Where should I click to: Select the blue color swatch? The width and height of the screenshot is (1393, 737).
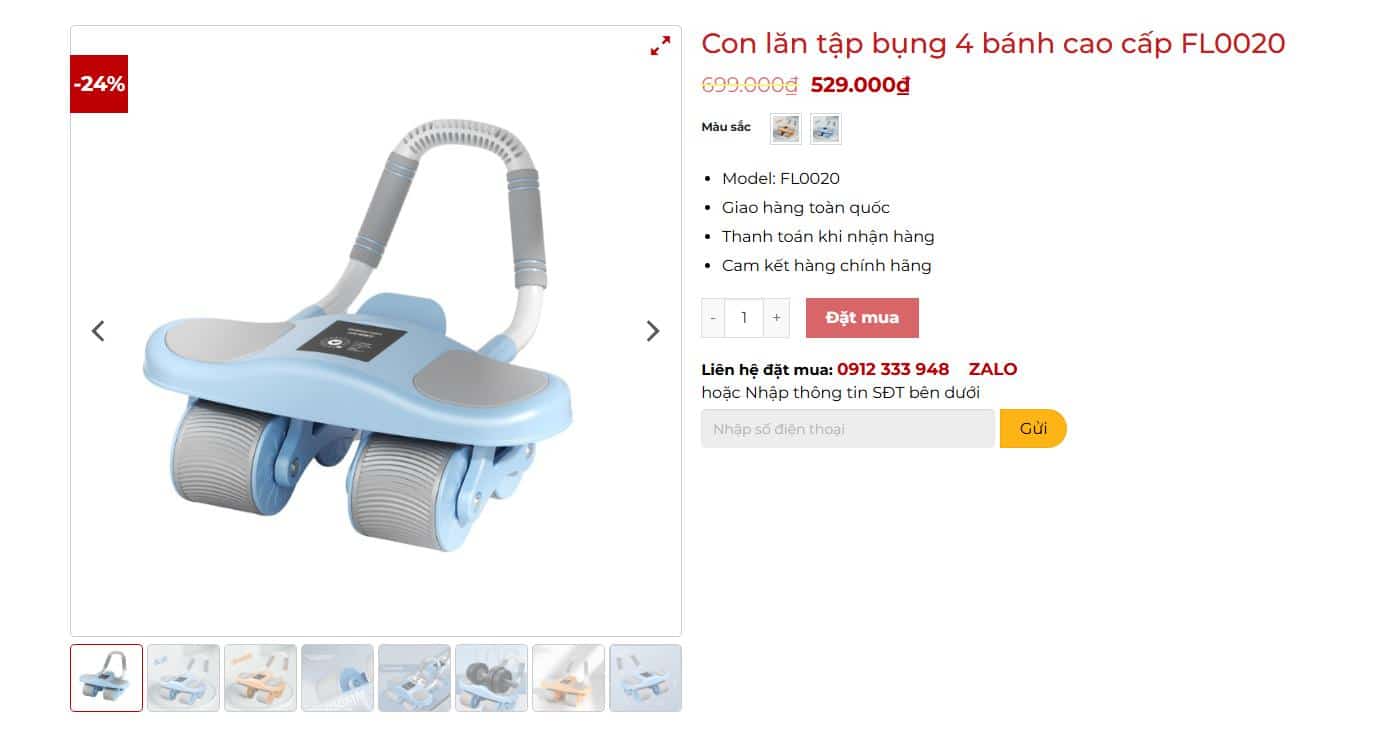(826, 129)
